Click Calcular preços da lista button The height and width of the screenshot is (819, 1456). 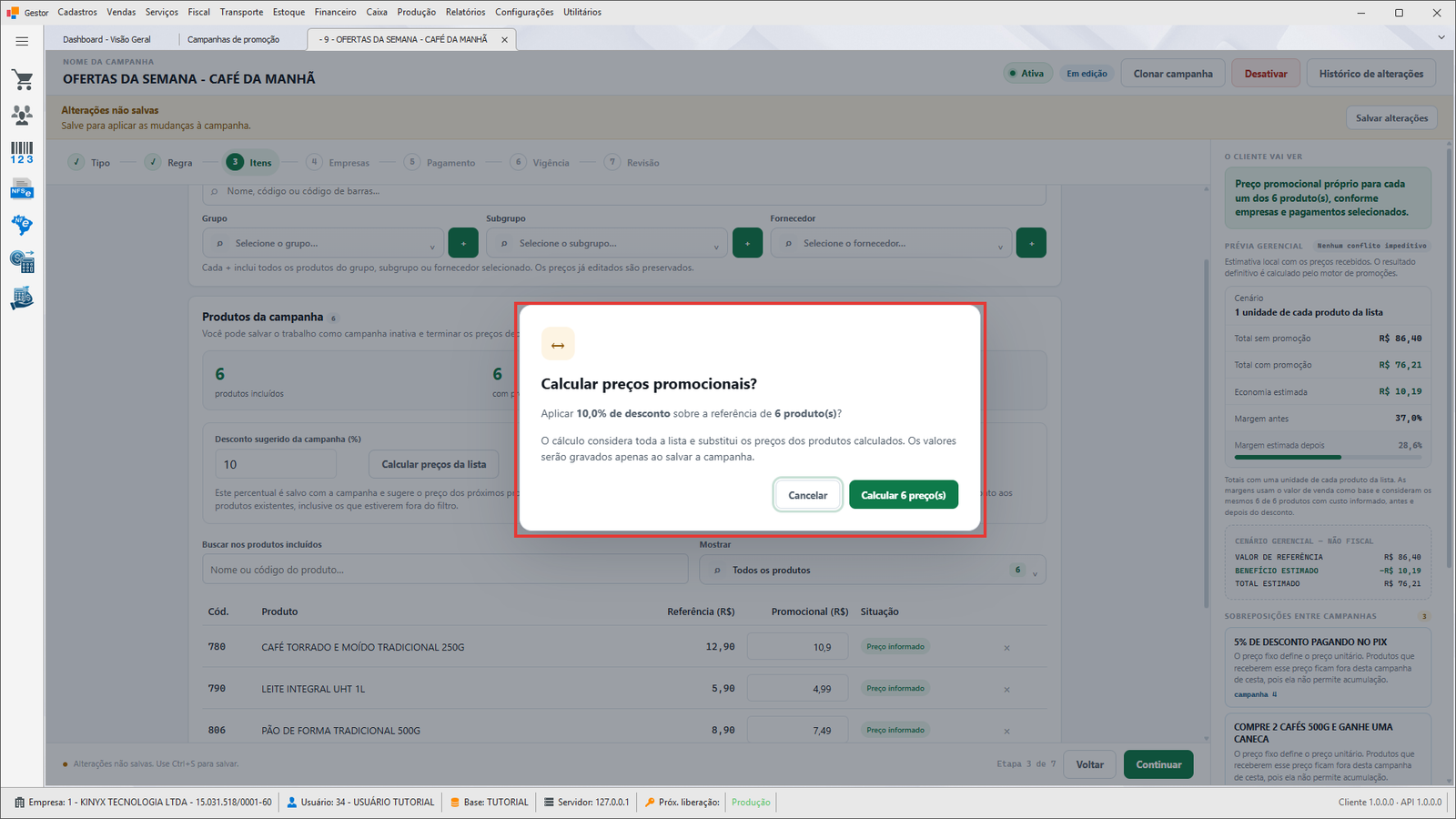(x=434, y=464)
